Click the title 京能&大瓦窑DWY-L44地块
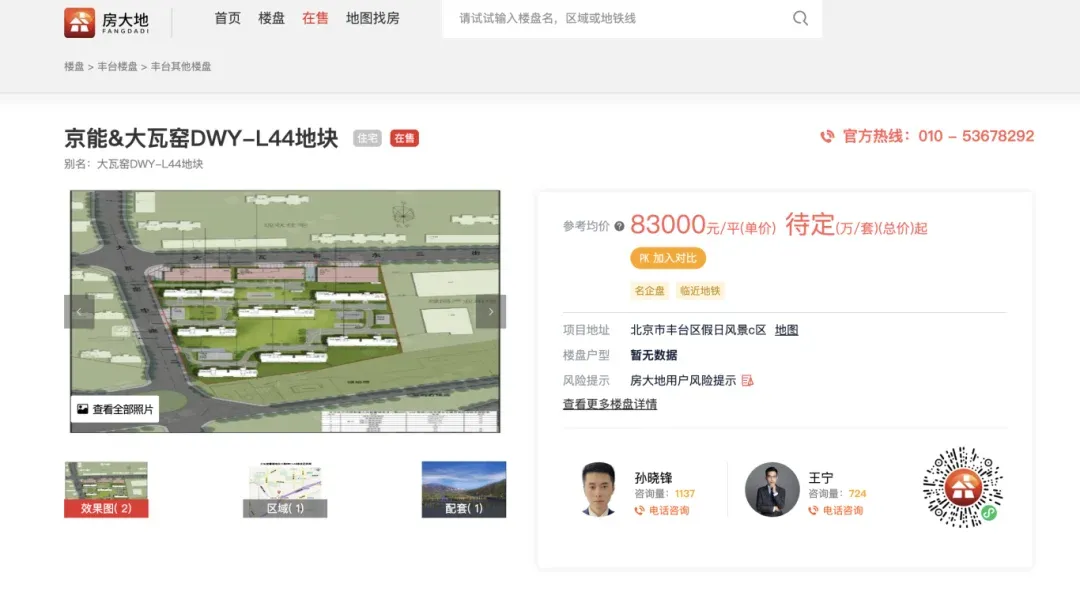This screenshot has width=1080, height=614. (x=201, y=139)
